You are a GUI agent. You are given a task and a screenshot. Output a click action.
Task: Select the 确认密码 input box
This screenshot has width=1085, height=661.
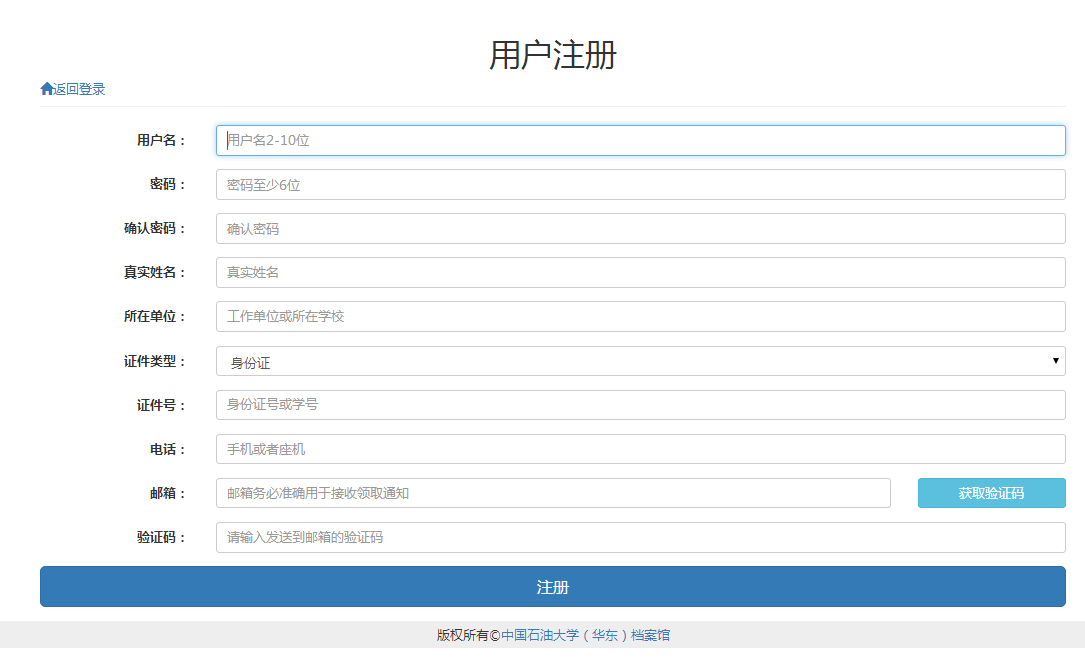tap(640, 229)
